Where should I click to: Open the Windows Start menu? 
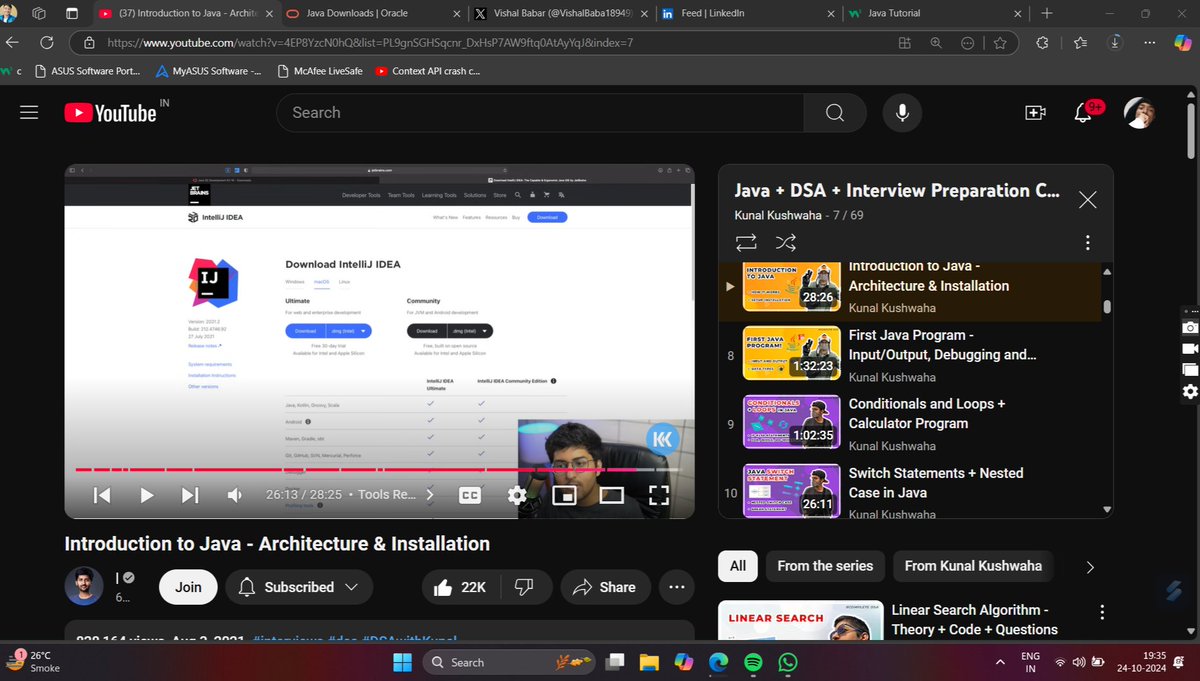click(x=402, y=662)
